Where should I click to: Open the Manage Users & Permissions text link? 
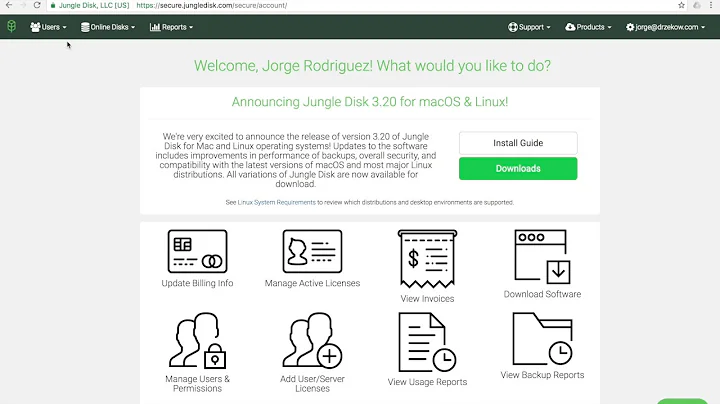[197, 384]
